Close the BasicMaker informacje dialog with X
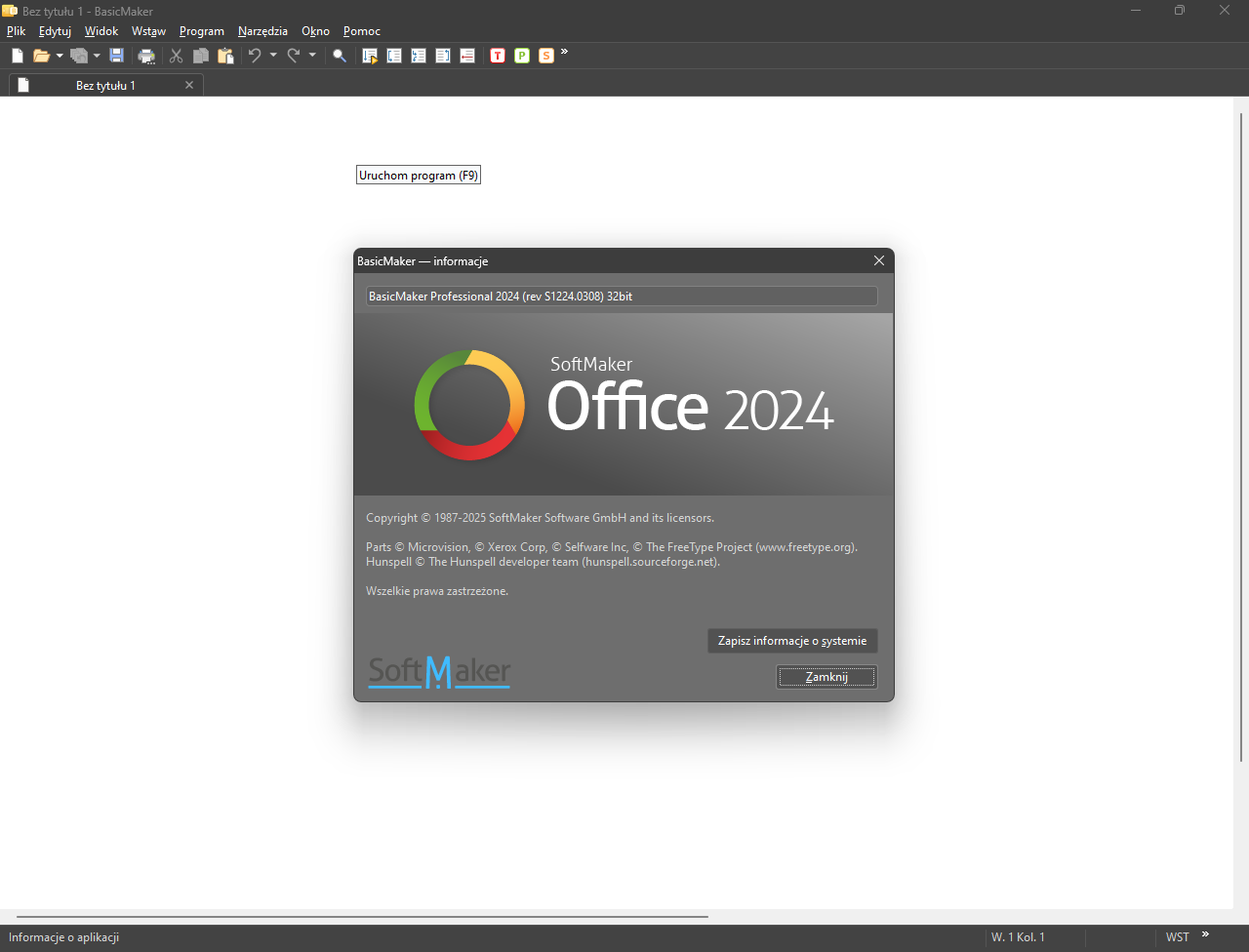Screen dimensions: 1249x952 pos(879,260)
